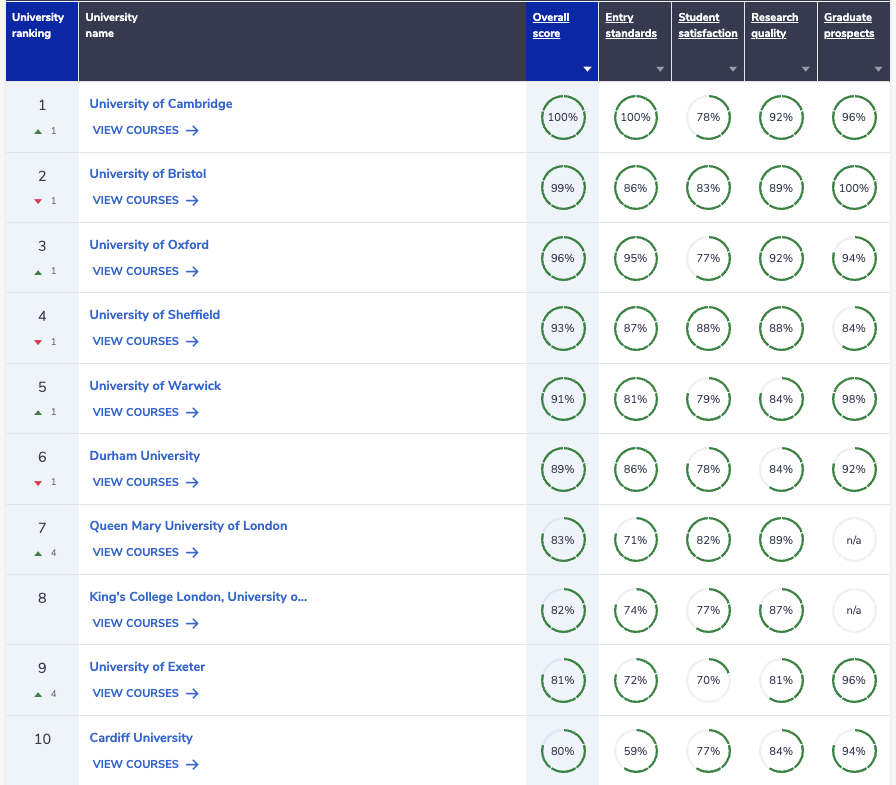
Task: Click the Student satisfaction sort arrow
Action: coord(733,69)
